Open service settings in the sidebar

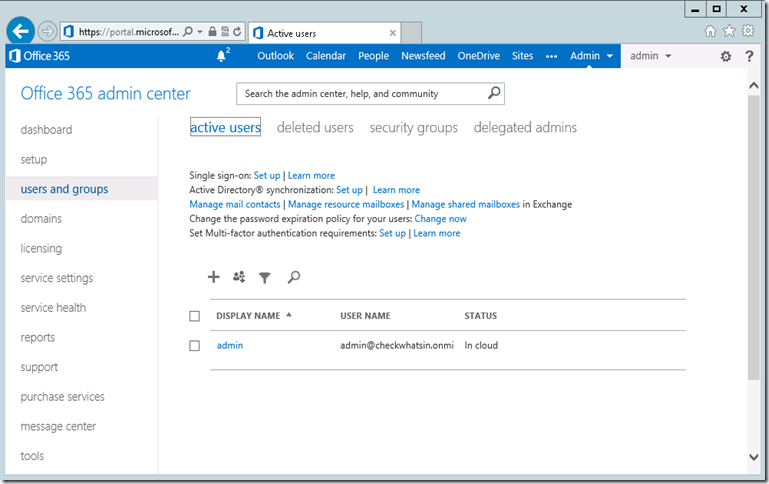57,278
